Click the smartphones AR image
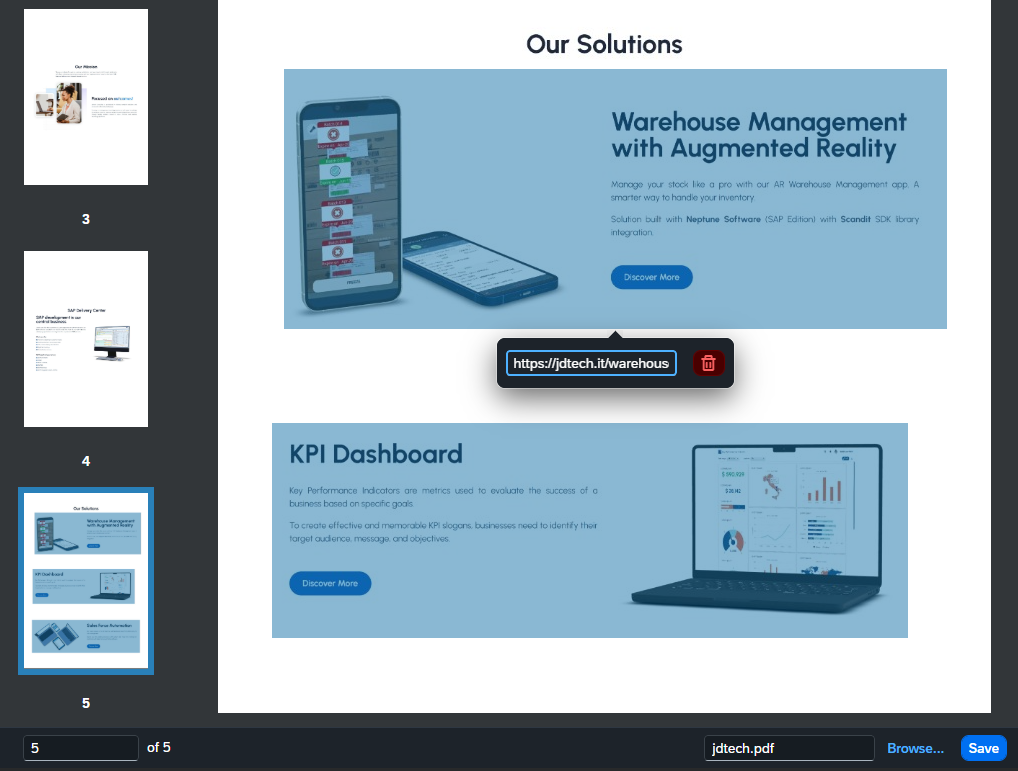Screen dimensions: 1018x771 pyautogui.click(x=427, y=202)
